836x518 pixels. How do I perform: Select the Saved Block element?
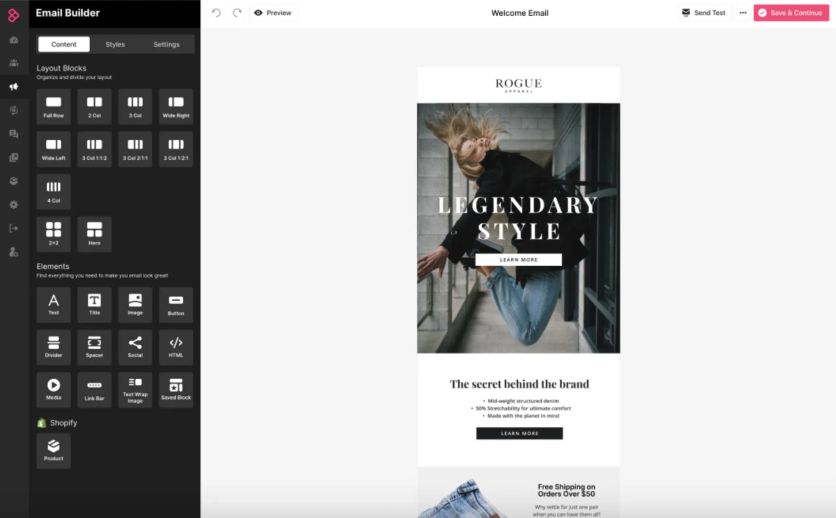click(176, 390)
